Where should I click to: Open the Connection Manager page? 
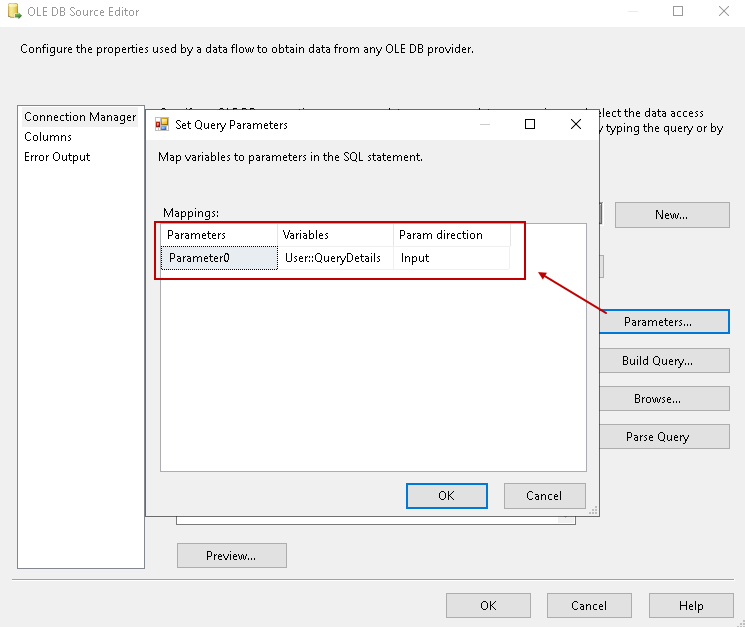80,117
